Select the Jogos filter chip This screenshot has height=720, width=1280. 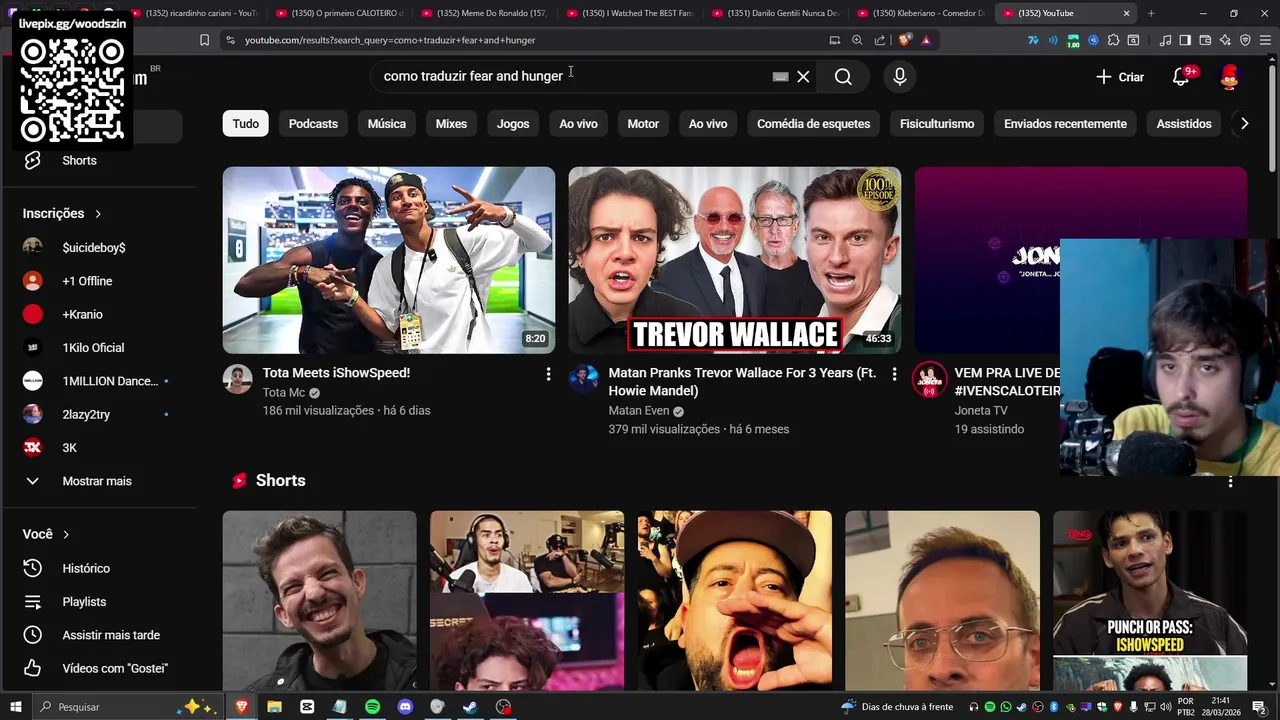click(x=513, y=124)
